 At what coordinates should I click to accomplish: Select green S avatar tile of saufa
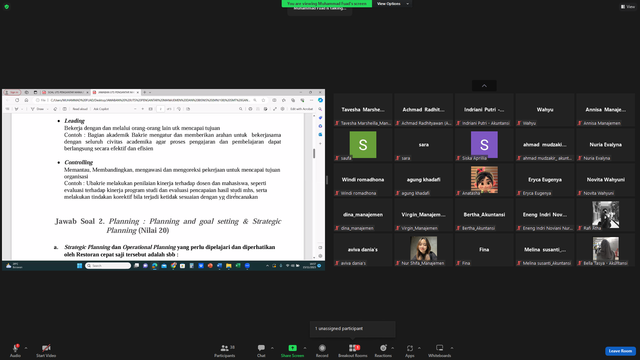363,144
